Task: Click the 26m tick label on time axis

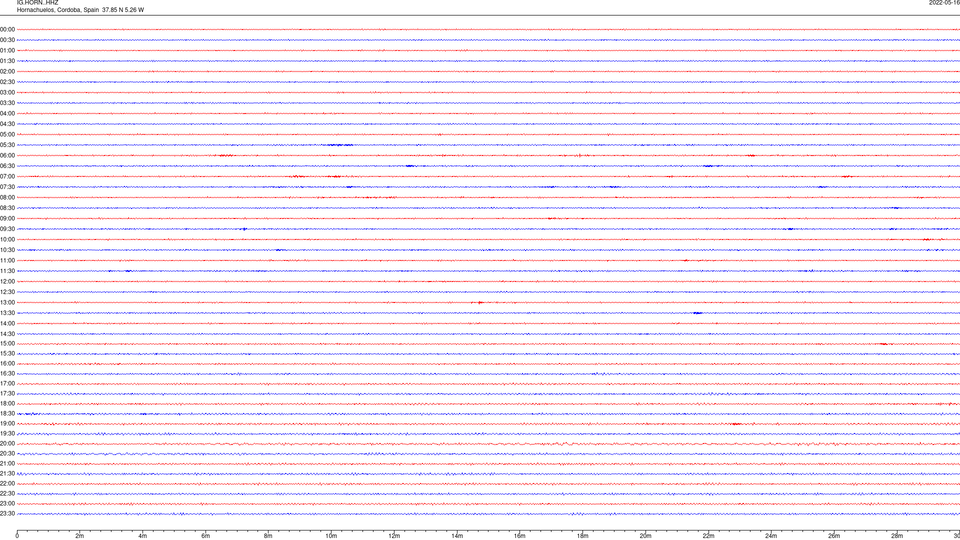Action: pyautogui.click(x=834, y=536)
